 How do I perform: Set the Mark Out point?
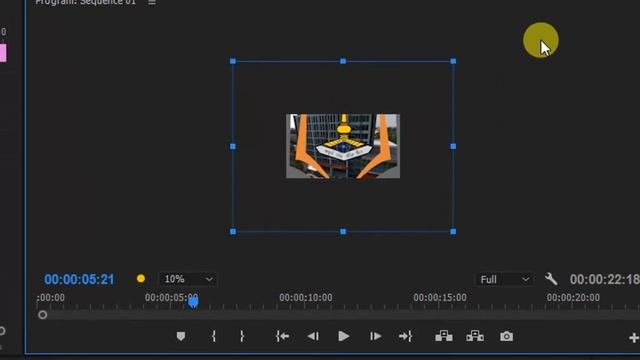(x=242, y=336)
